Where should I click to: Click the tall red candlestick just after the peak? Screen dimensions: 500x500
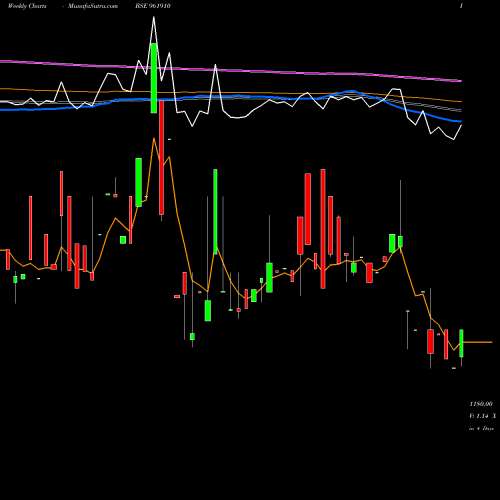[162, 158]
